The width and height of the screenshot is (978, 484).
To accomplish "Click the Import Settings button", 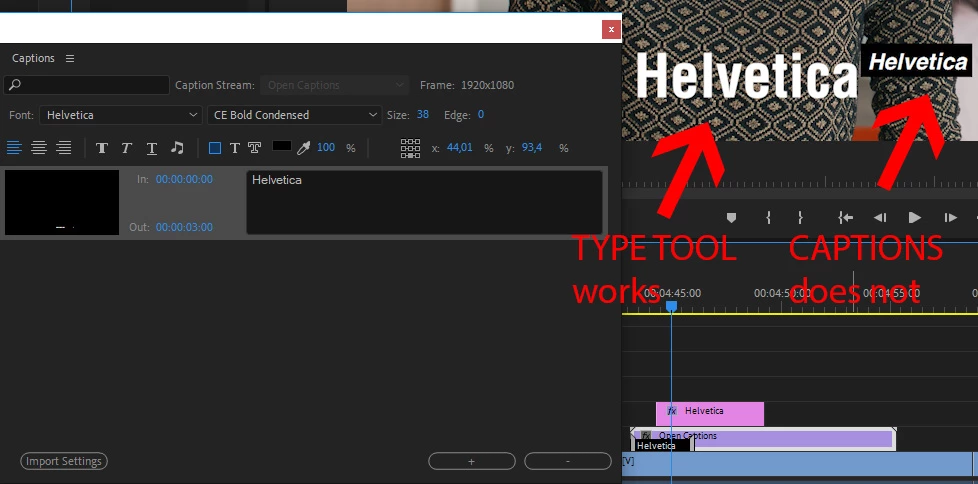I will 64,462.
